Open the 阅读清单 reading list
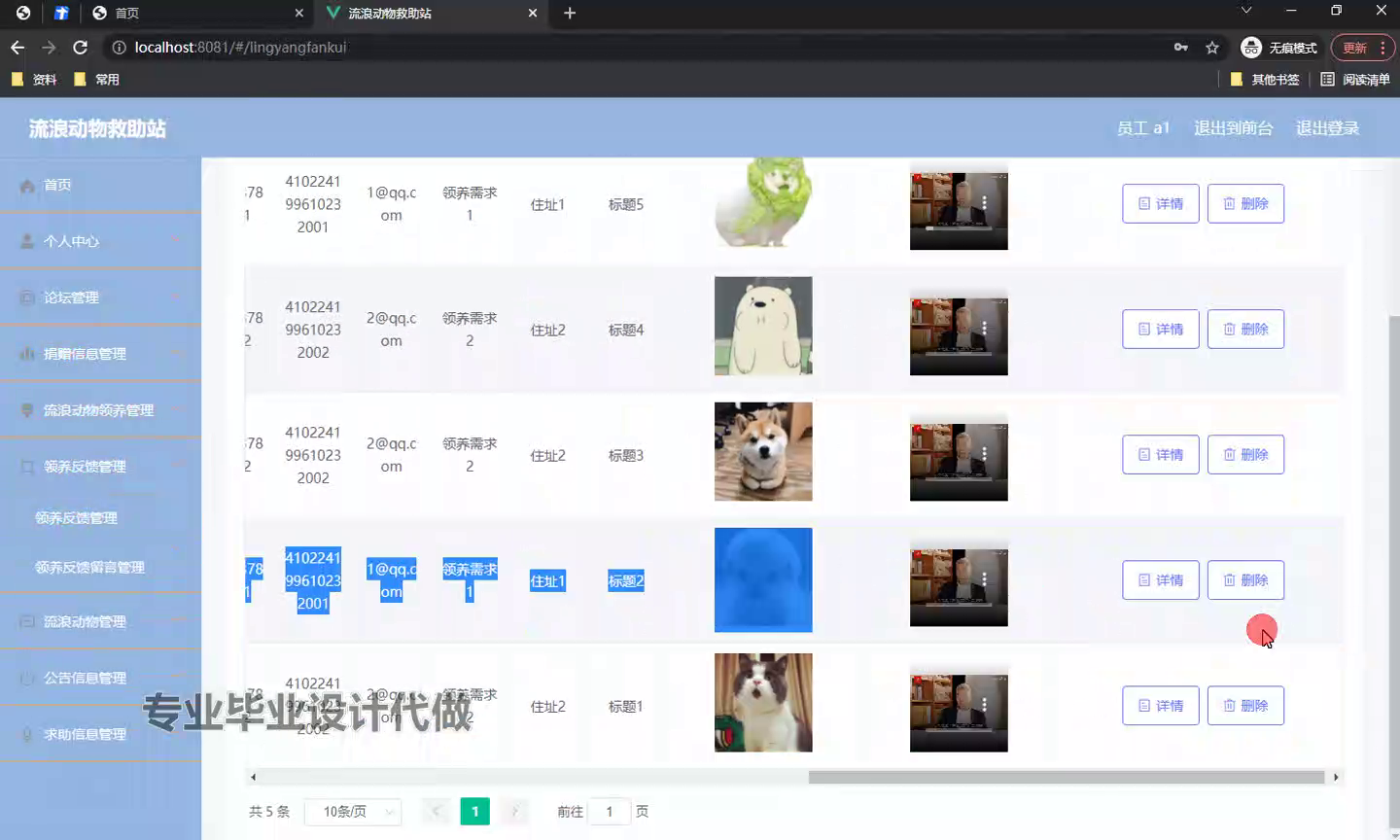This screenshot has width=1400, height=840. 1355,79
